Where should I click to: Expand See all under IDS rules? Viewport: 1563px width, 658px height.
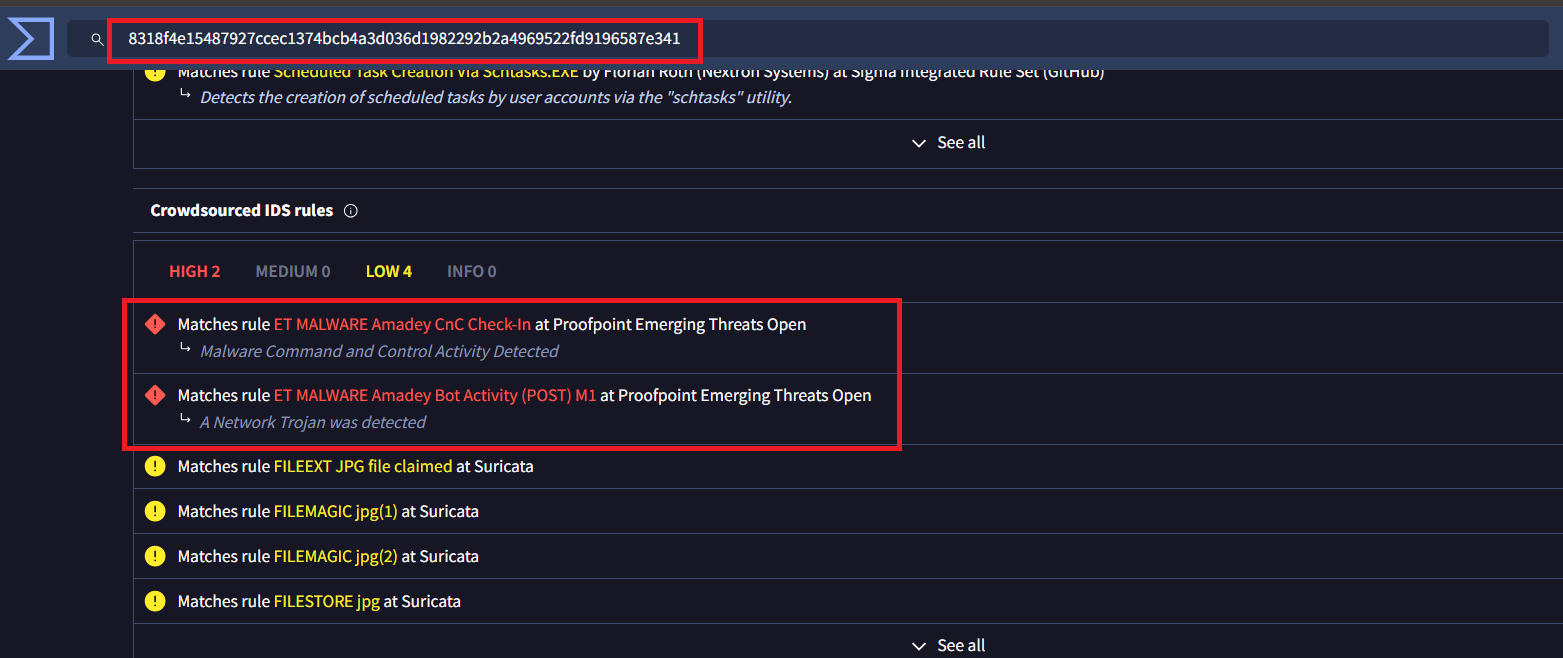click(x=948, y=646)
